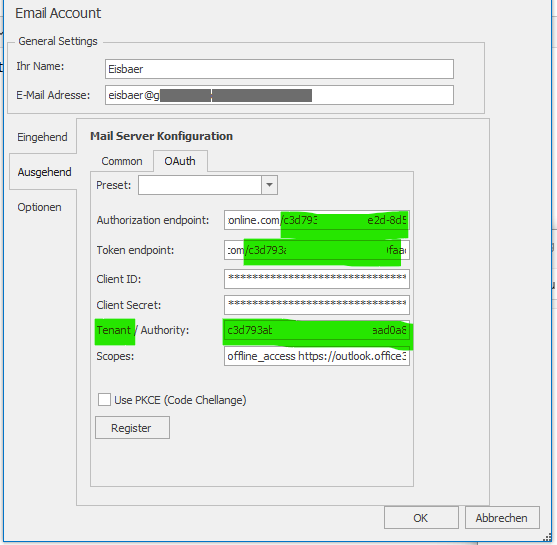
Task: Focus the Token endpoint field
Action: click(317, 250)
